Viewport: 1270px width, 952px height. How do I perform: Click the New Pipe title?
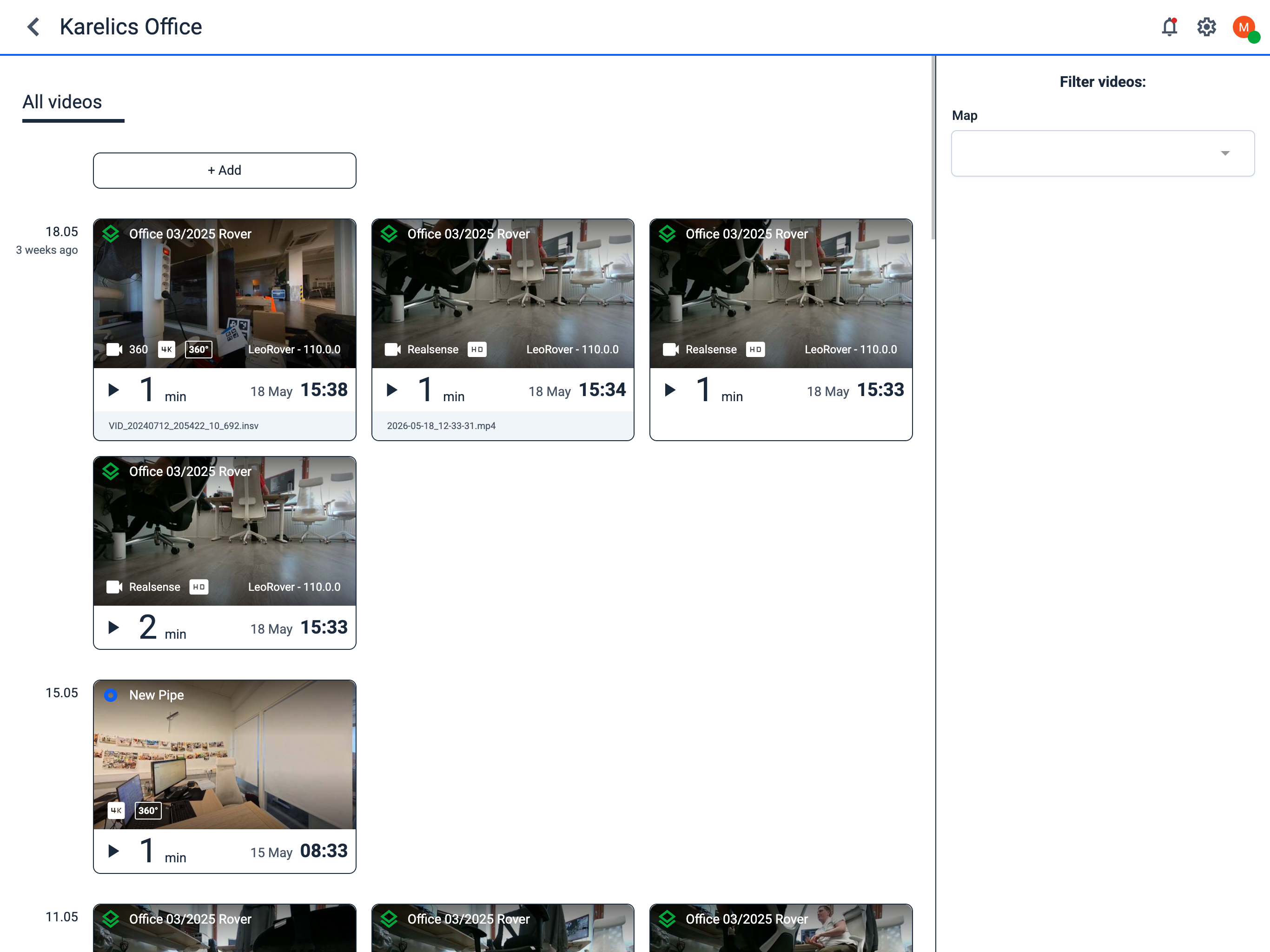[x=156, y=695]
